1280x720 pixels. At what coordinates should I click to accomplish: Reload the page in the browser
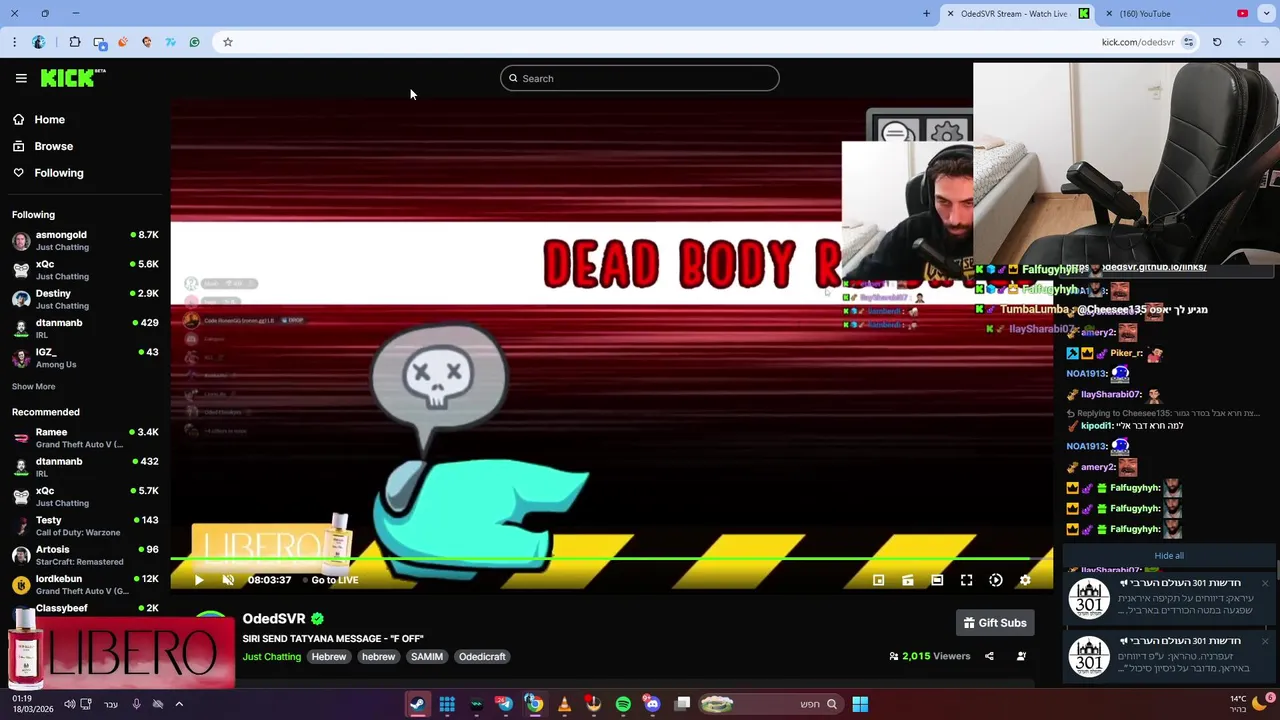[x=1217, y=42]
